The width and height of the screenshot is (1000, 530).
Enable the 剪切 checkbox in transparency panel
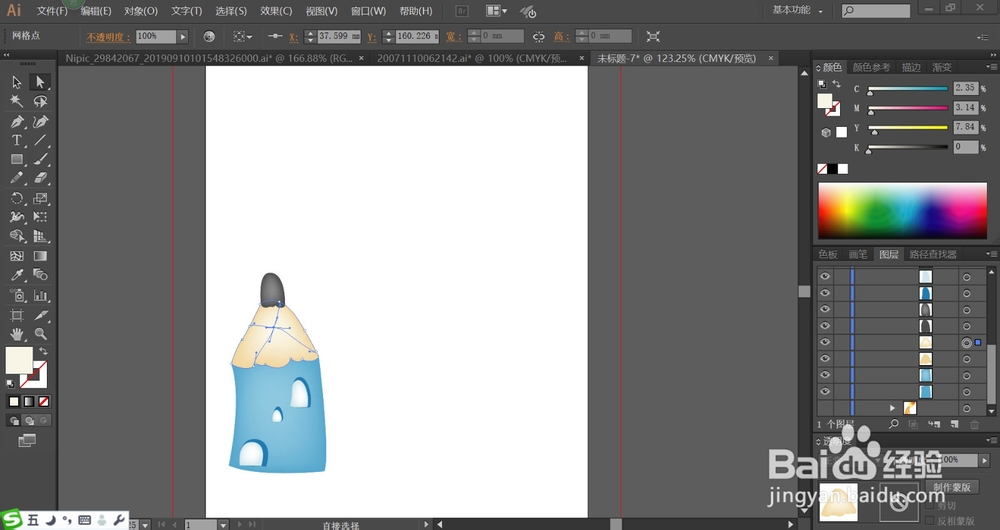click(x=929, y=506)
